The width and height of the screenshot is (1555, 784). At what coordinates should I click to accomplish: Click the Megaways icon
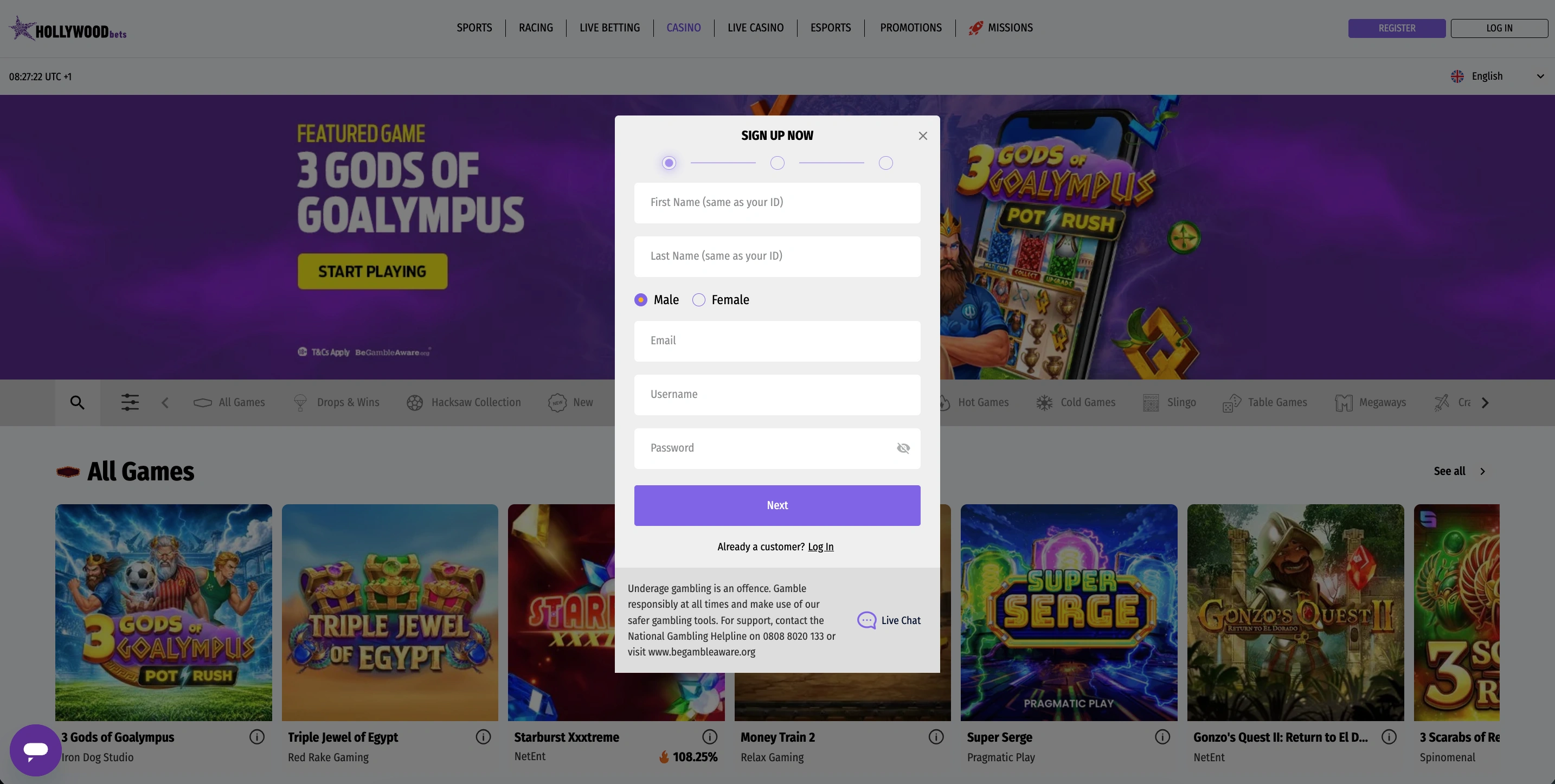(1344, 402)
